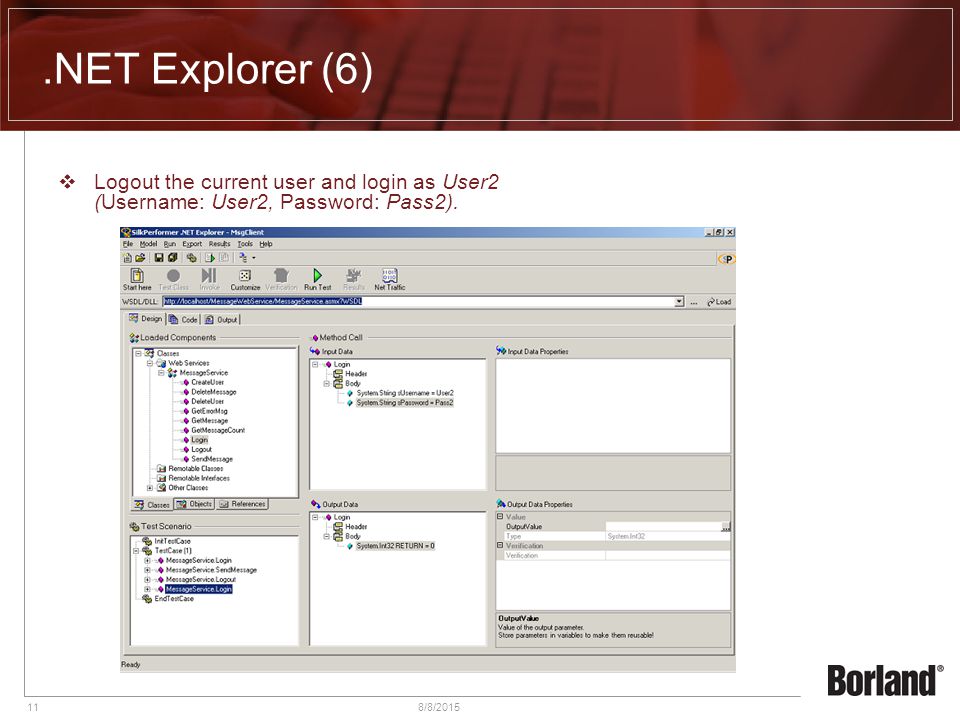Click the OutputValue property value field
This screenshot has width=960, height=720.
663,527
